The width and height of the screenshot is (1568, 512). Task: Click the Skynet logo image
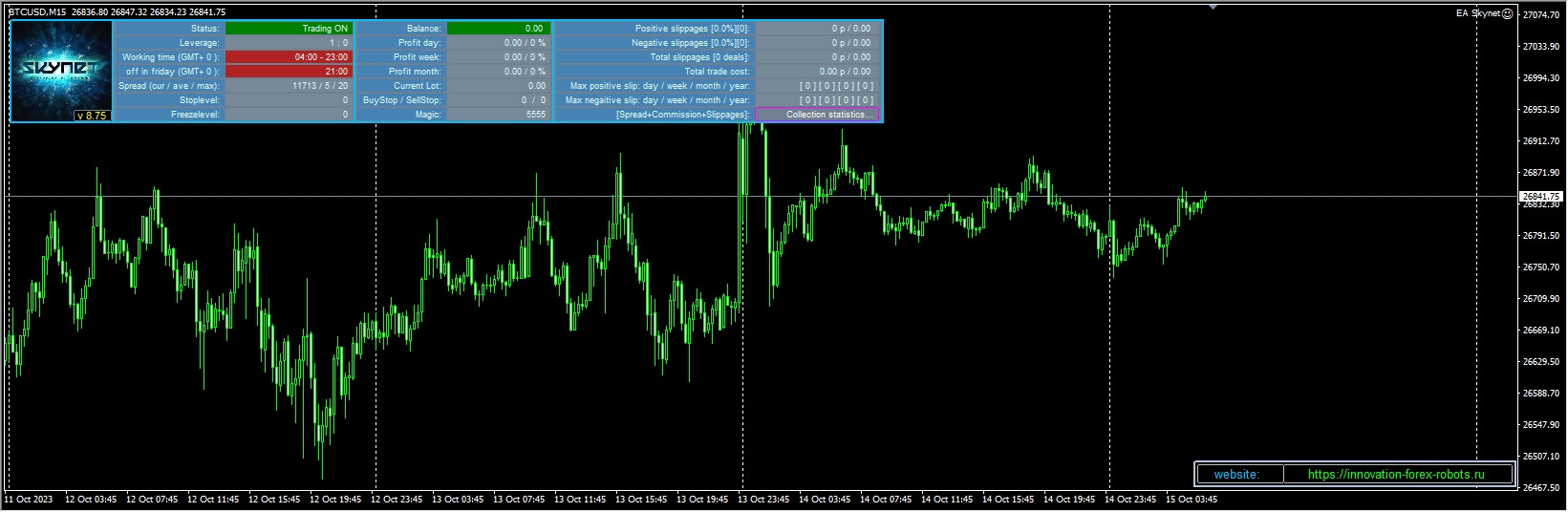(61, 65)
